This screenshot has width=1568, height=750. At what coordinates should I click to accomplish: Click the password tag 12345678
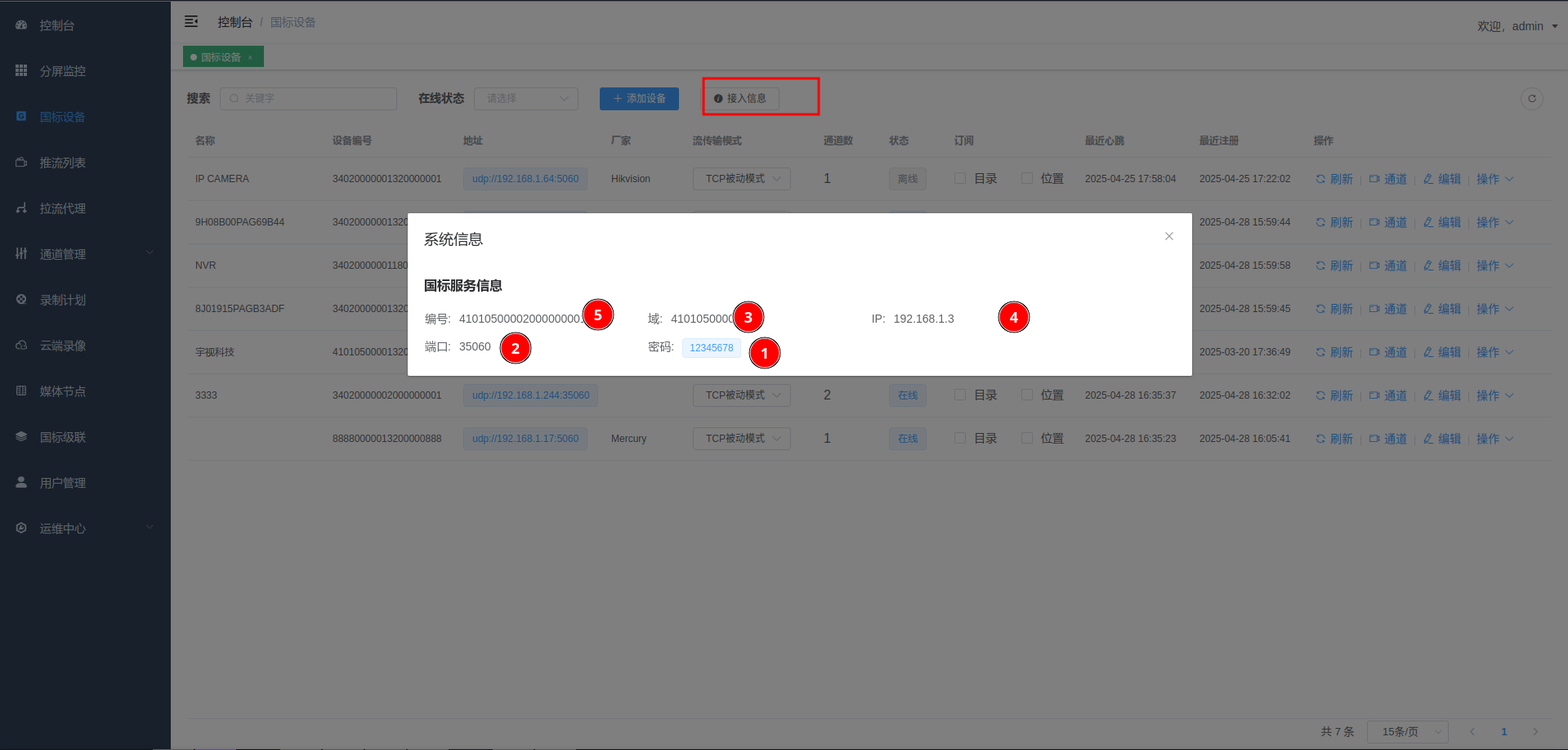click(711, 348)
